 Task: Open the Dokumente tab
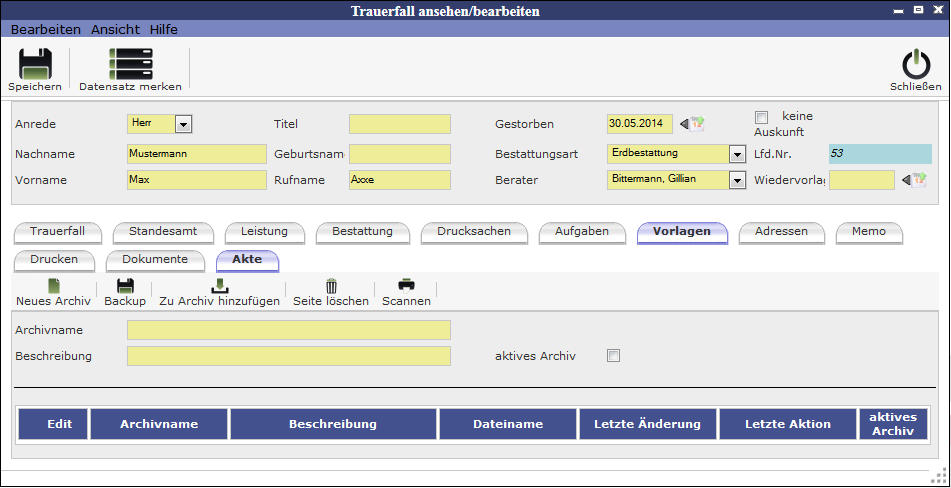point(155,259)
